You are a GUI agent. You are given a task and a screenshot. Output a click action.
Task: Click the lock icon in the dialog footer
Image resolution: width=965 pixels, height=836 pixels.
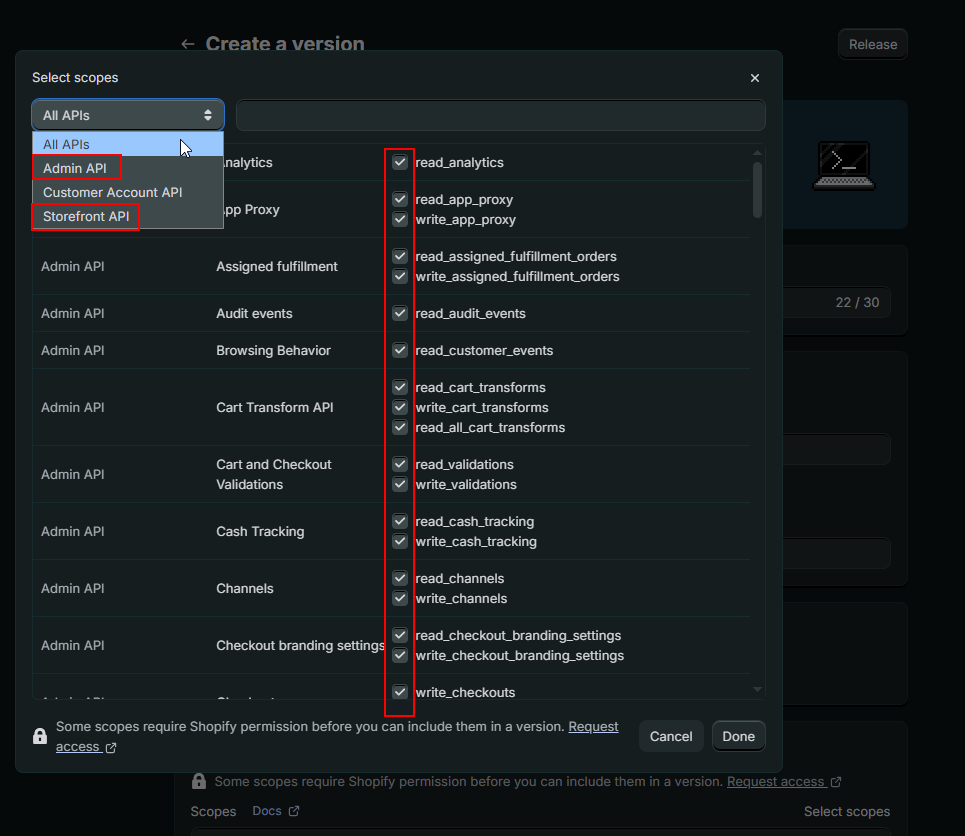[40, 737]
